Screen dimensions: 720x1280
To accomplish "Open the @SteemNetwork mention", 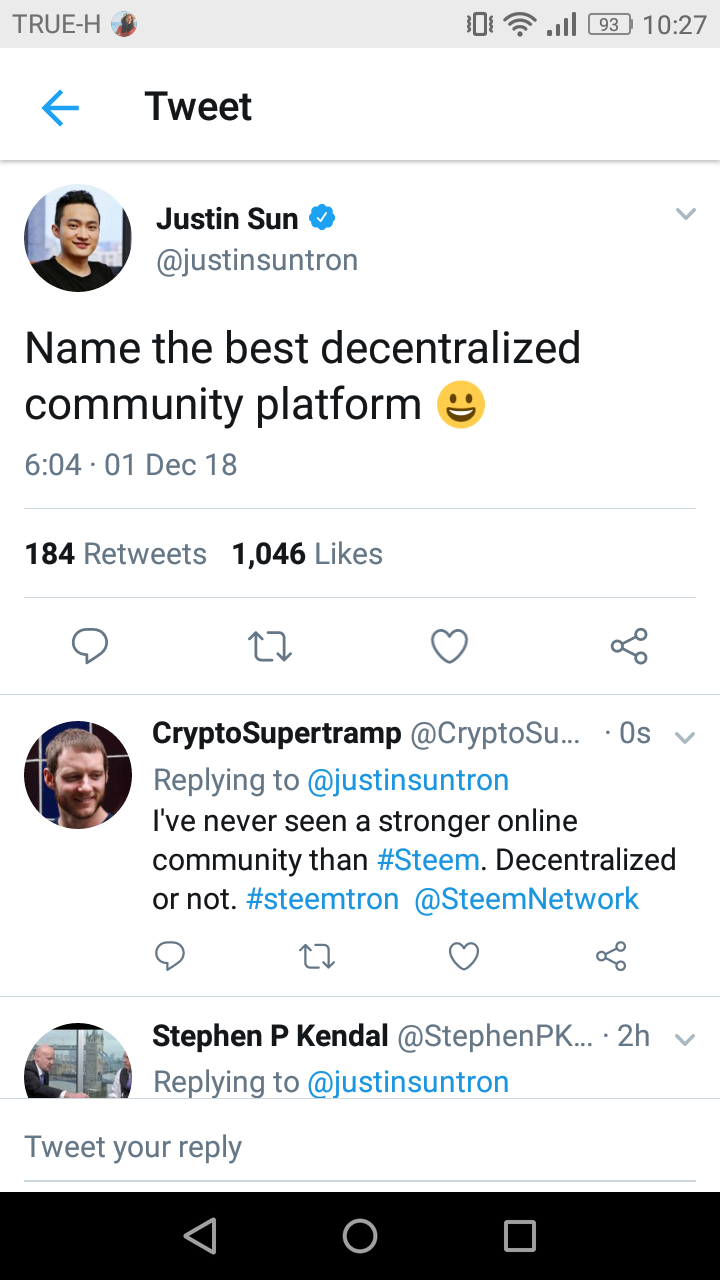I will [x=526, y=899].
